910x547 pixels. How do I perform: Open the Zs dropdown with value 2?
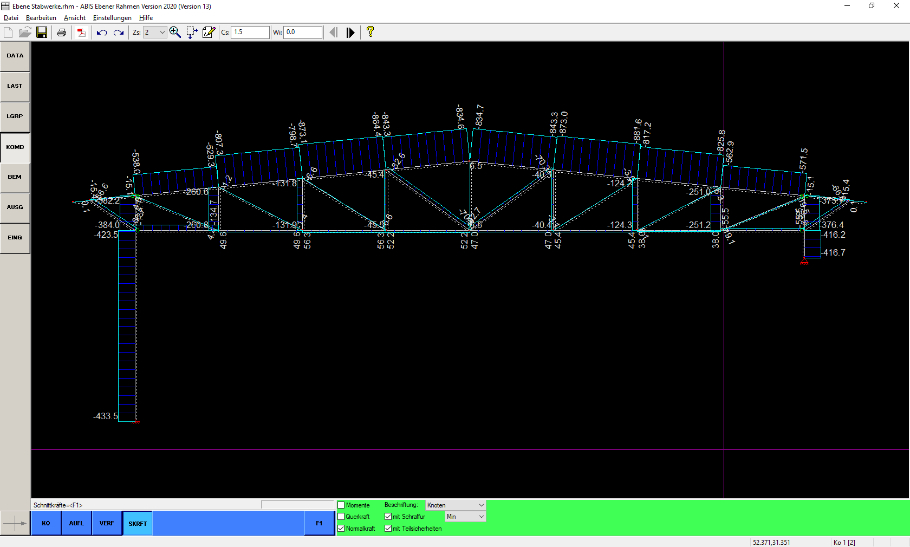click(x=154, y=32)
